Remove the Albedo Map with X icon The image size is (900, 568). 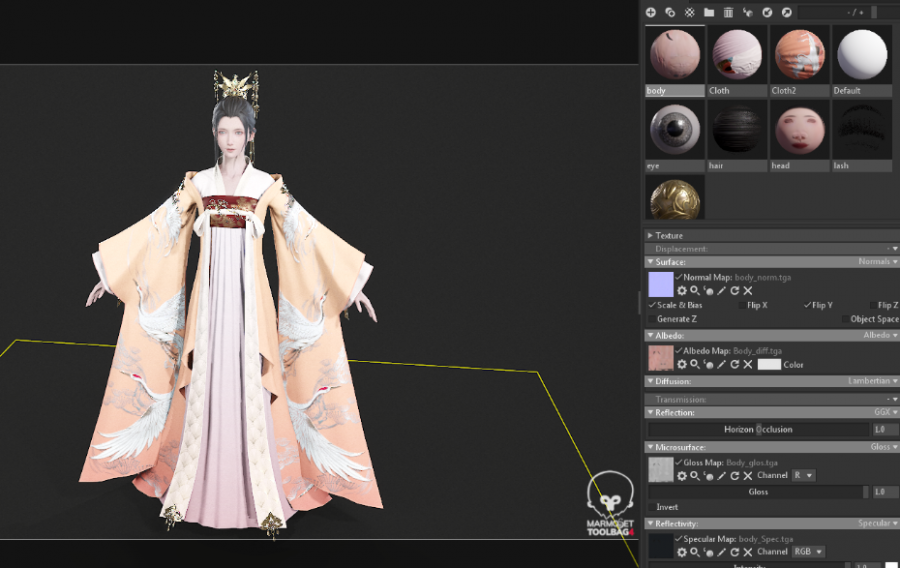(748, 364)
